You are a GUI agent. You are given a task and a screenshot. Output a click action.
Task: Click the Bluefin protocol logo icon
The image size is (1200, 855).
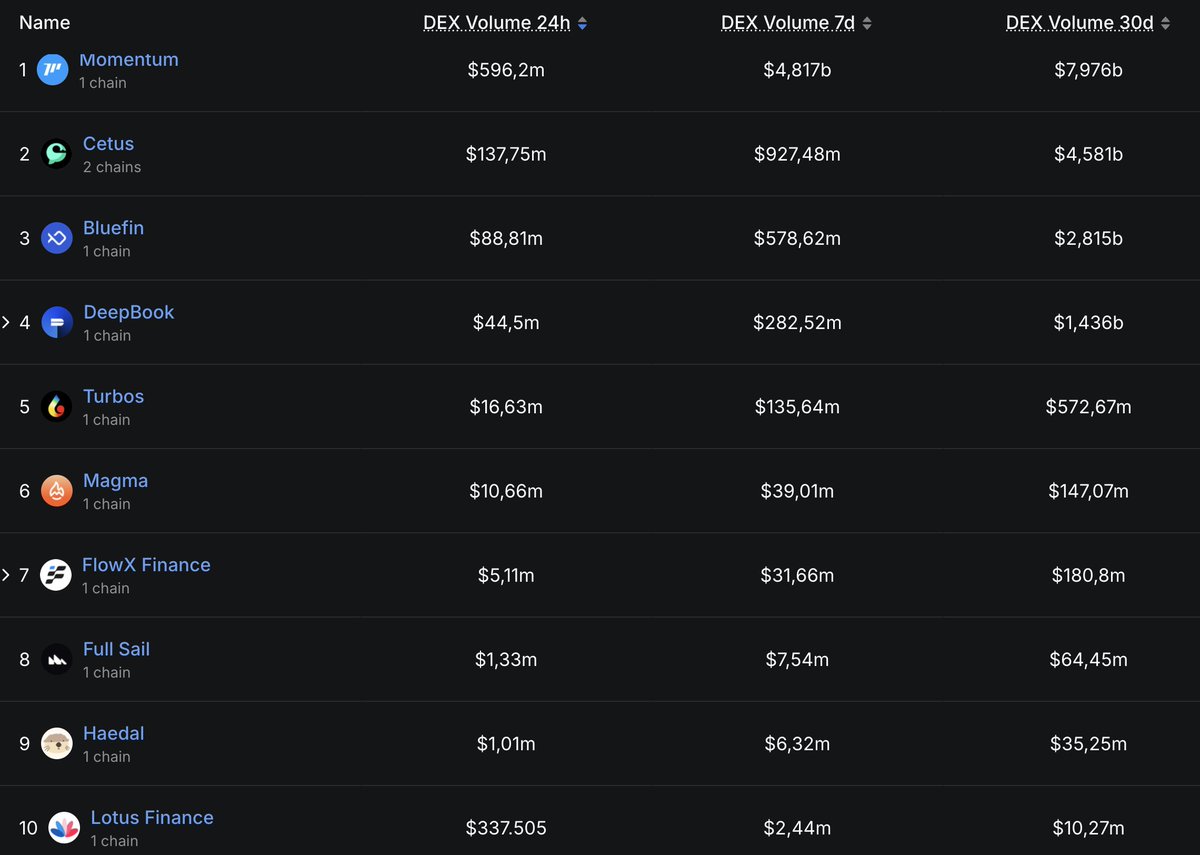click(57, 238)
